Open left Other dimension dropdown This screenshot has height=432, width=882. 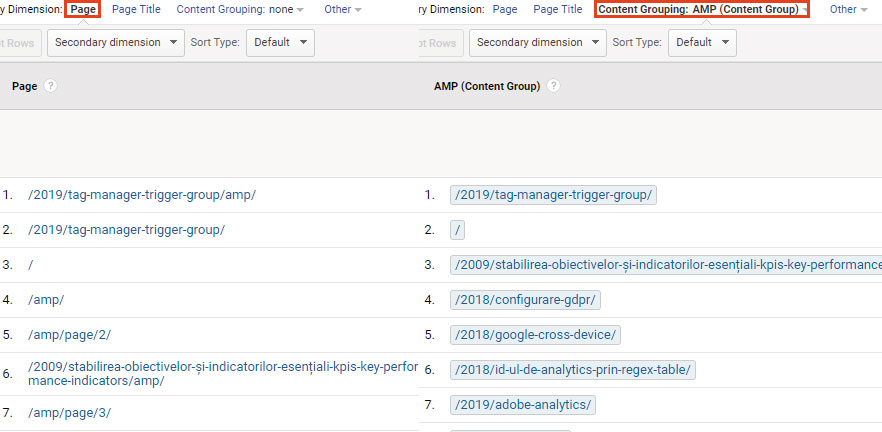pos(343,10)
